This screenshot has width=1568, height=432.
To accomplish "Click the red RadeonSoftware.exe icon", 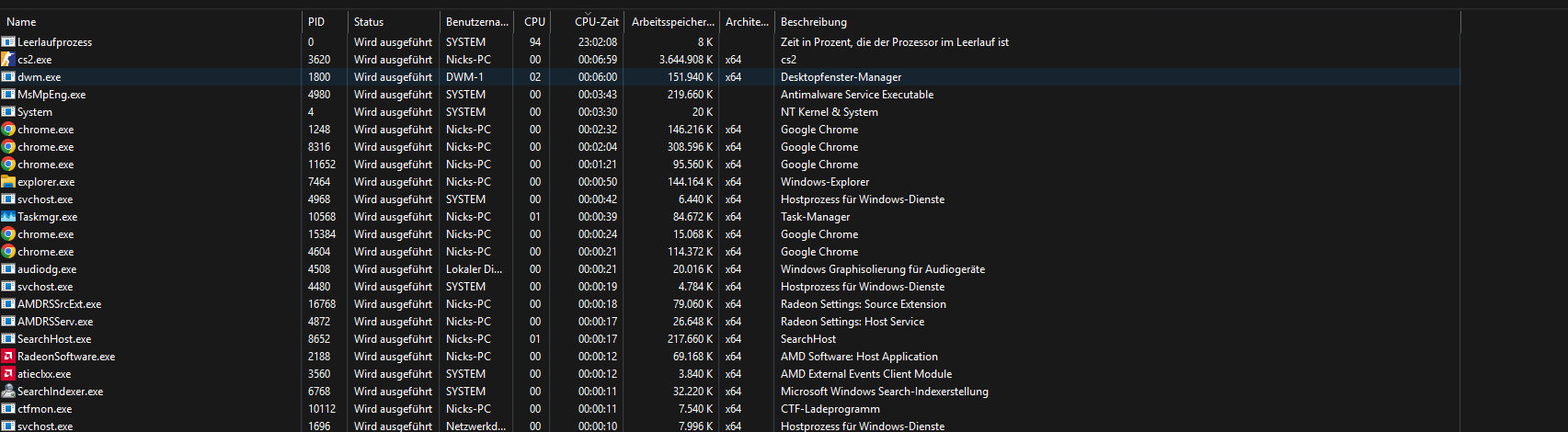I will pos(8,357).
